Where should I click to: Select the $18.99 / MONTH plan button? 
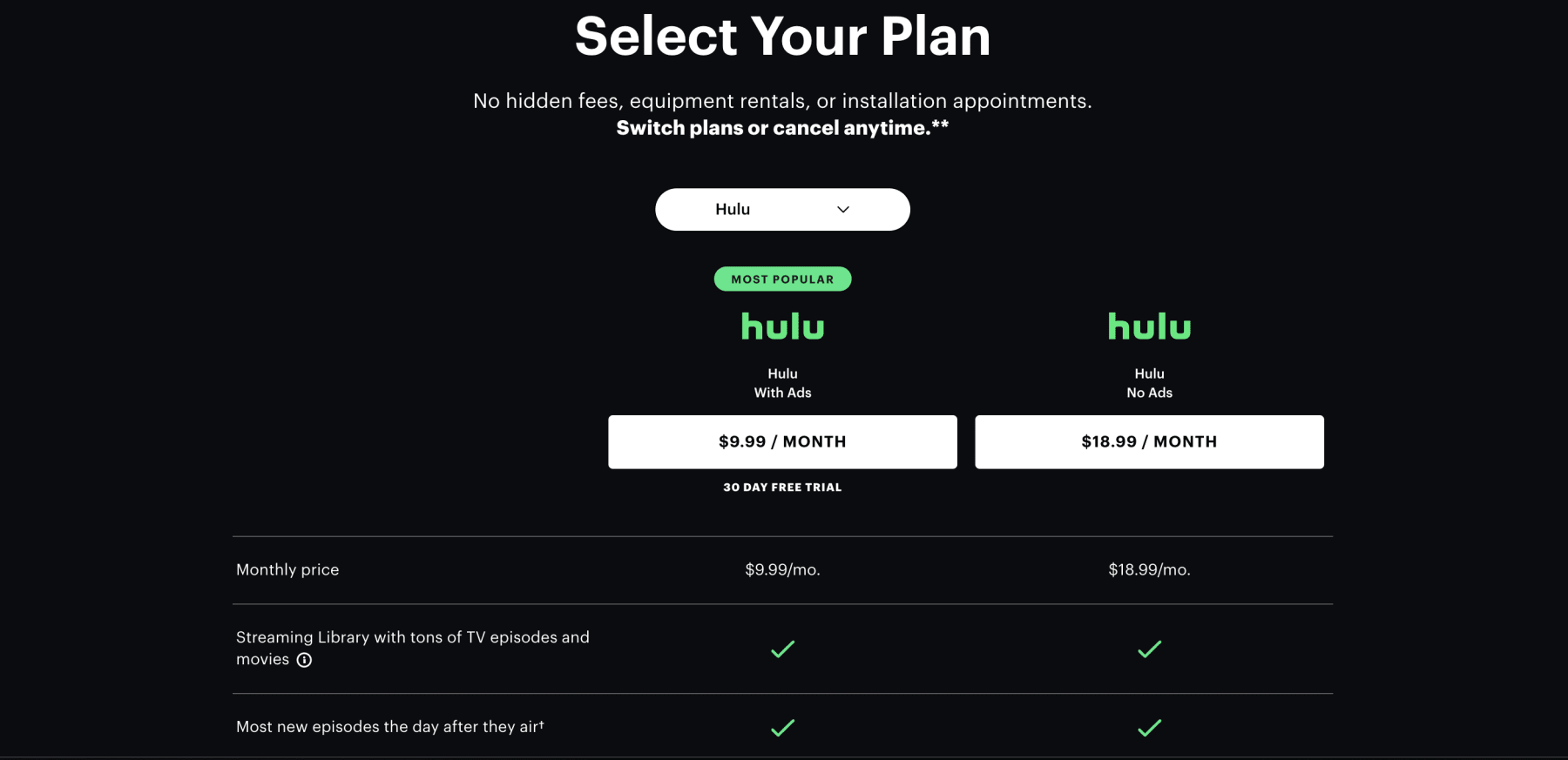pos(1149,442)
